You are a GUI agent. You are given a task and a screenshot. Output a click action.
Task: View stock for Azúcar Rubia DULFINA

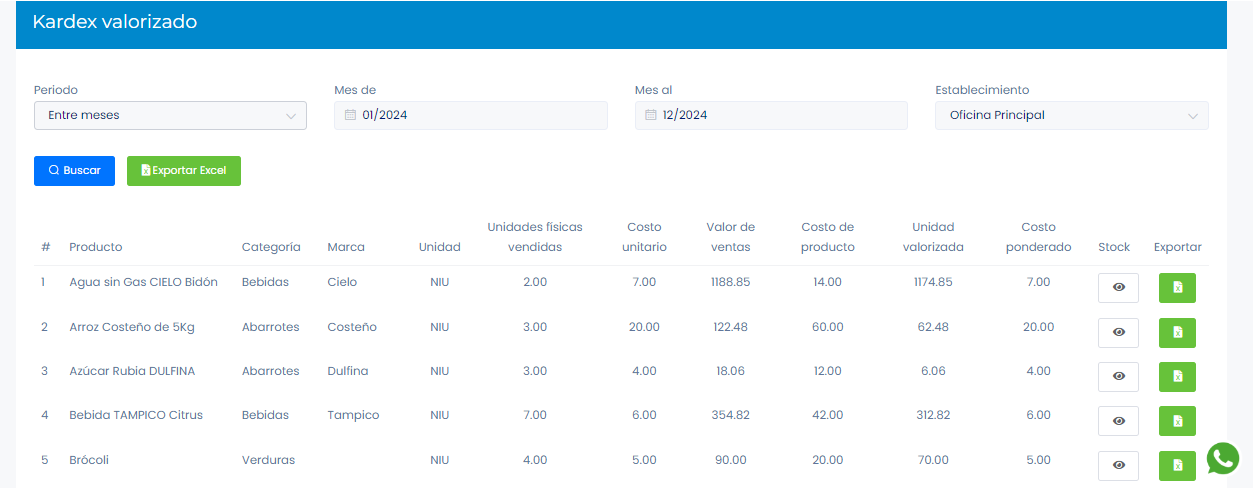[1118, 376]
